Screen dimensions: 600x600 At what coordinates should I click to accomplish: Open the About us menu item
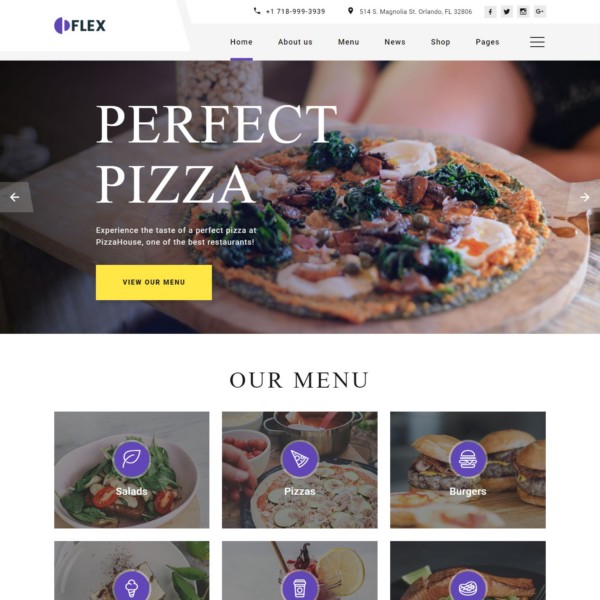295,42
